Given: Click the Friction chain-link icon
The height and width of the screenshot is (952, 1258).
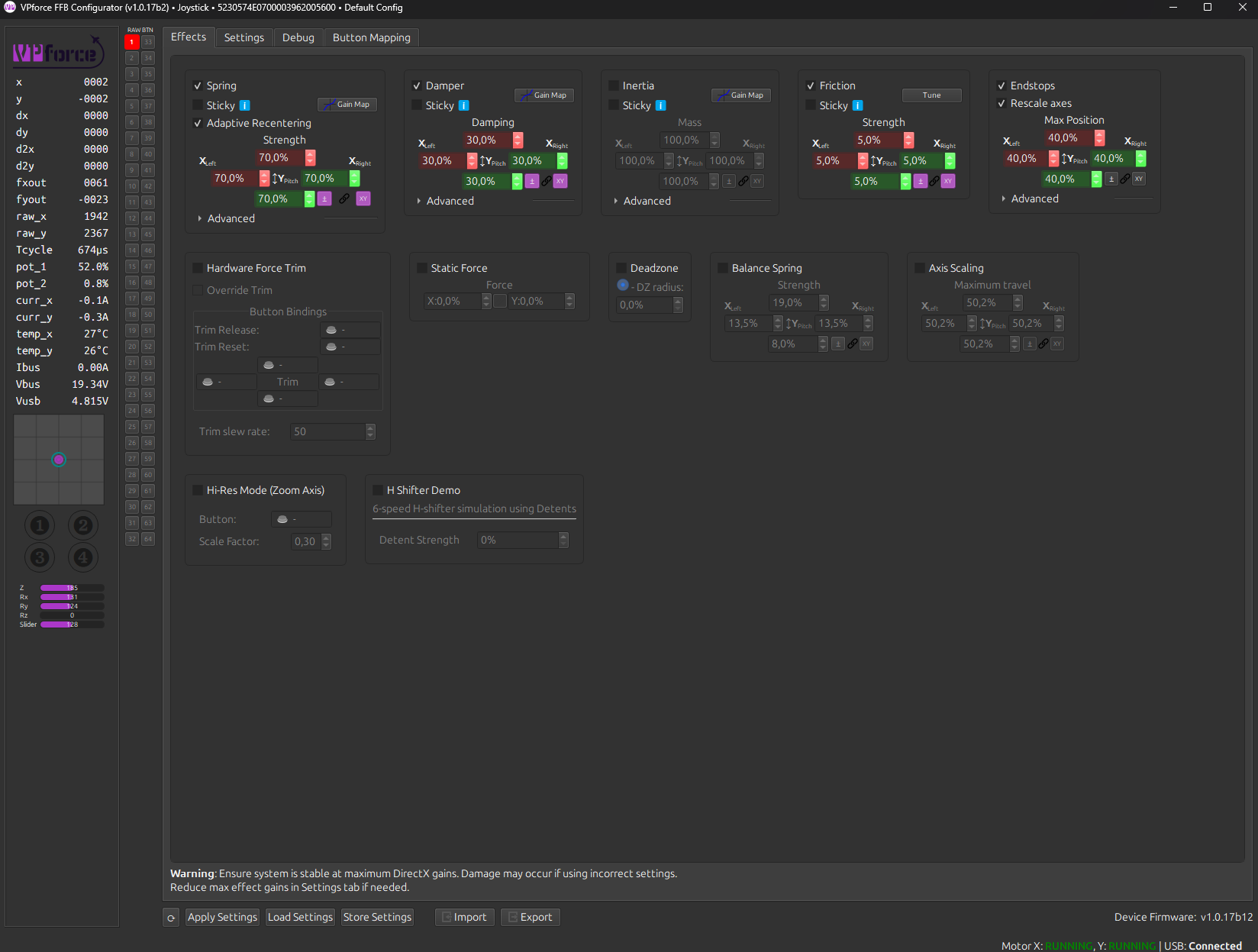Looking at the screenshot, I should (x=934, y=181).
